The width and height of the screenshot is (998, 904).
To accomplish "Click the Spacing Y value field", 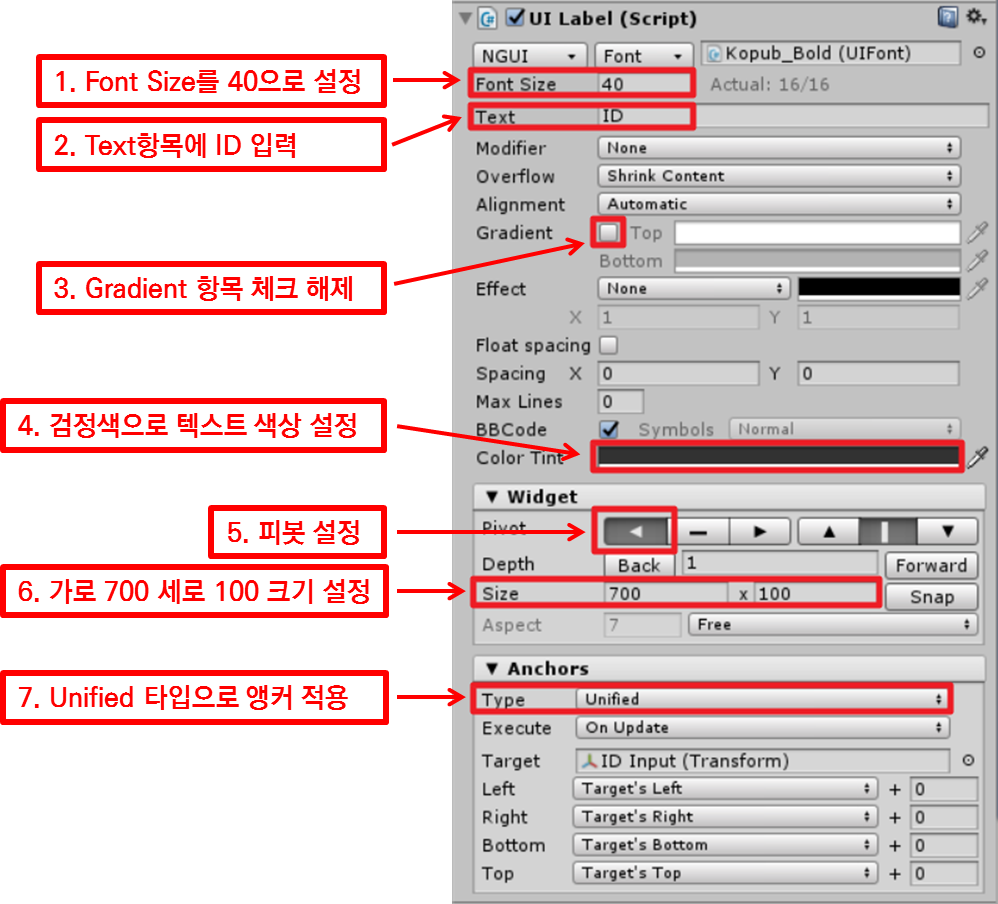I will click(878, 373).
